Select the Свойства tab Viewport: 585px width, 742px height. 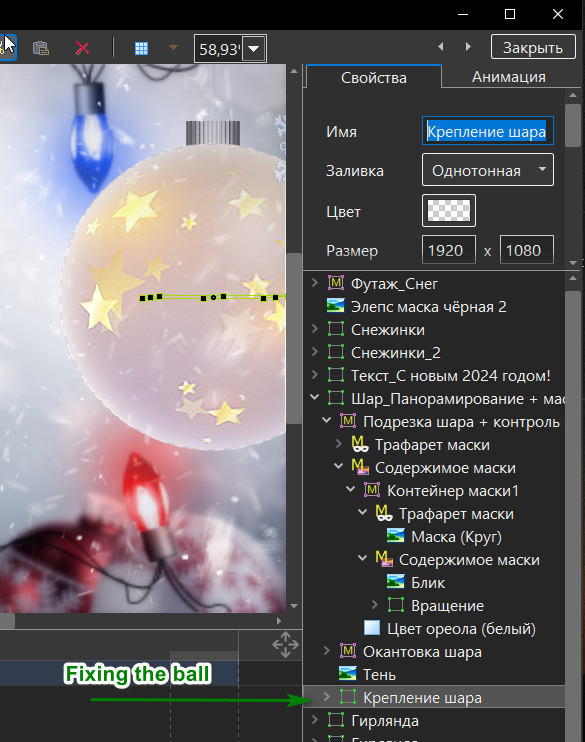373,77
